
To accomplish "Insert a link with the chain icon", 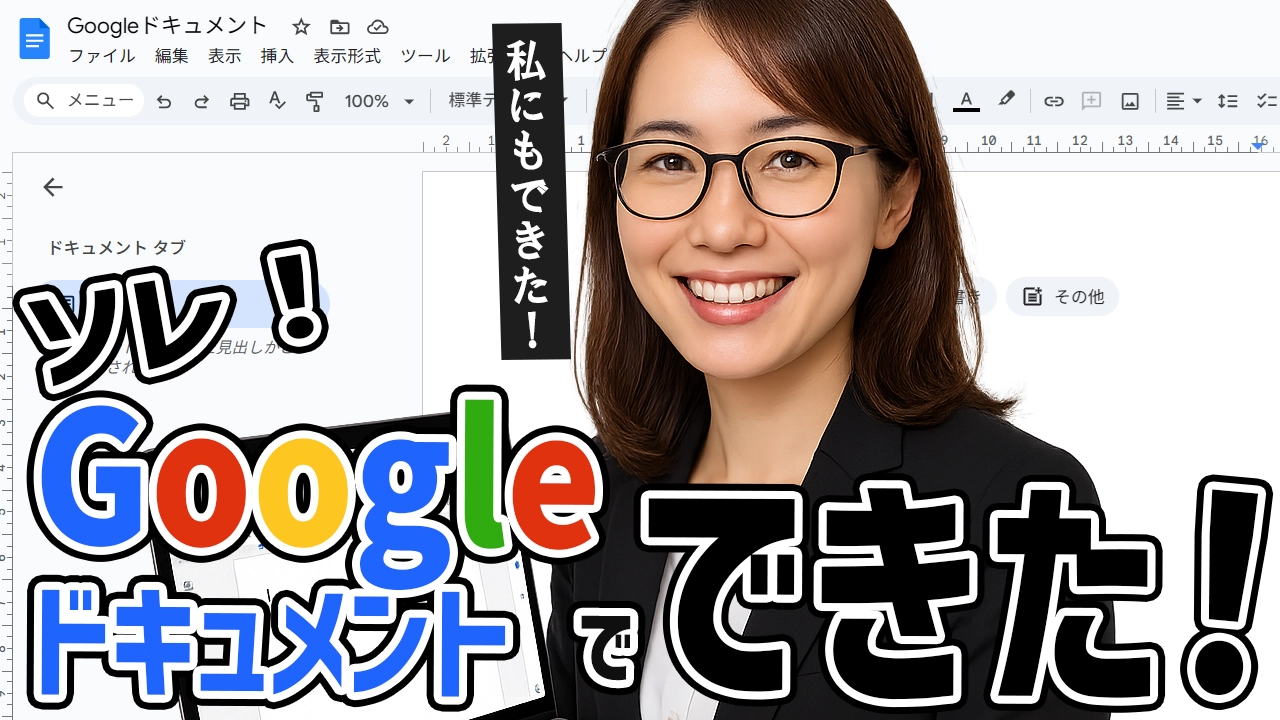I will click(x=1053, y=101).
